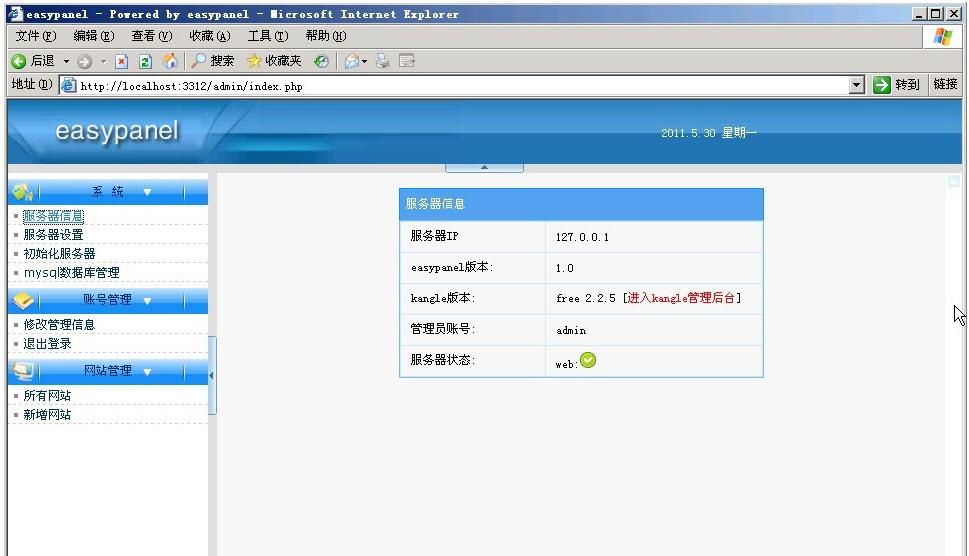The height and width of the screenshot is (556, 969).
Task: Click the Windows flag logo icon
Action: pyautogui.click(x=942, y=37)
